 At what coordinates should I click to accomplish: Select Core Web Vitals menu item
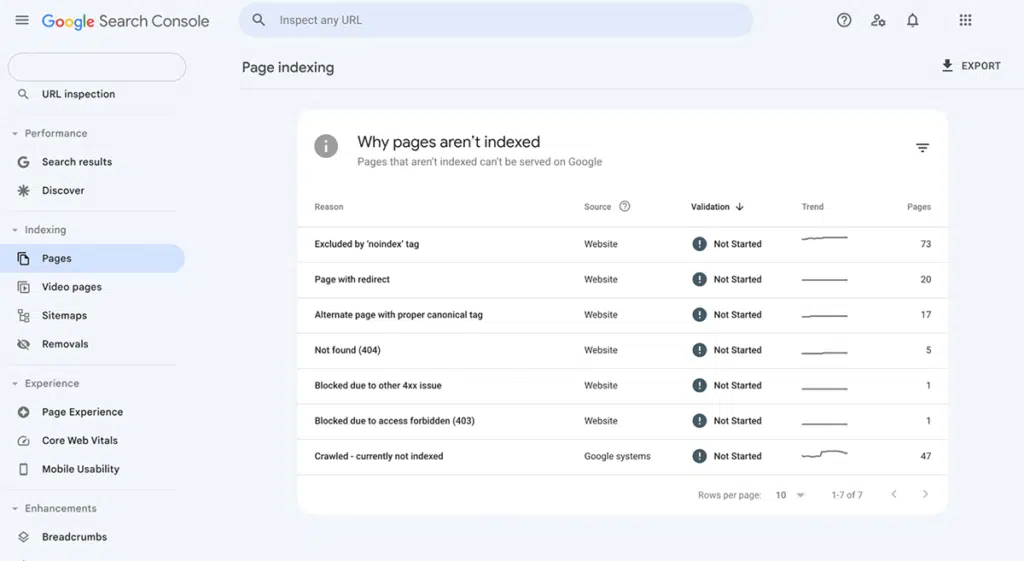click(x=80, y=441)
